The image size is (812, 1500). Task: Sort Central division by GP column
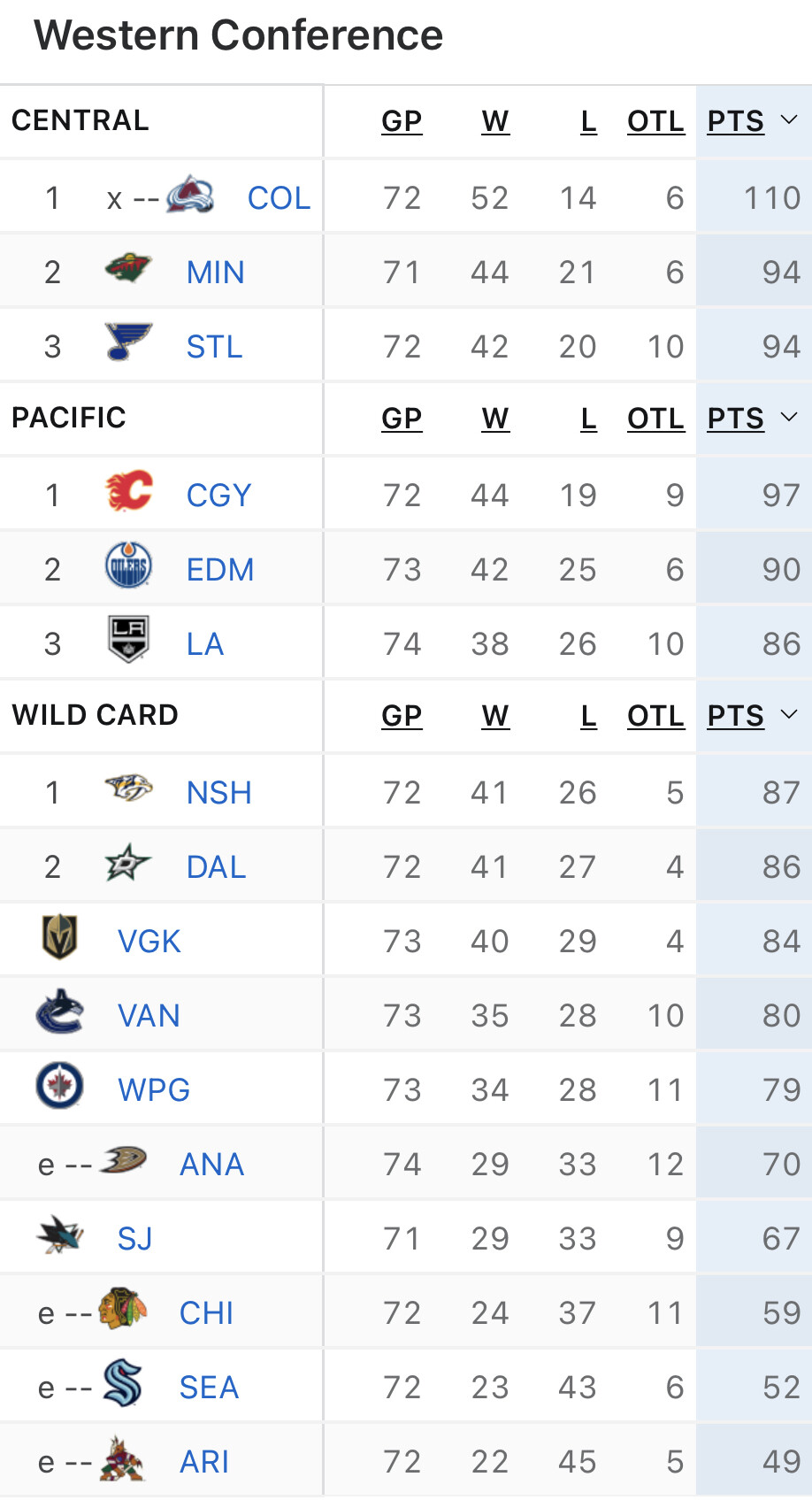point(402,121)
